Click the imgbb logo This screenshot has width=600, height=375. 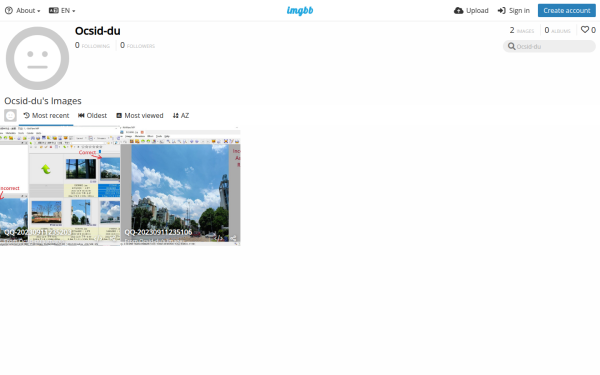(300, 11)
